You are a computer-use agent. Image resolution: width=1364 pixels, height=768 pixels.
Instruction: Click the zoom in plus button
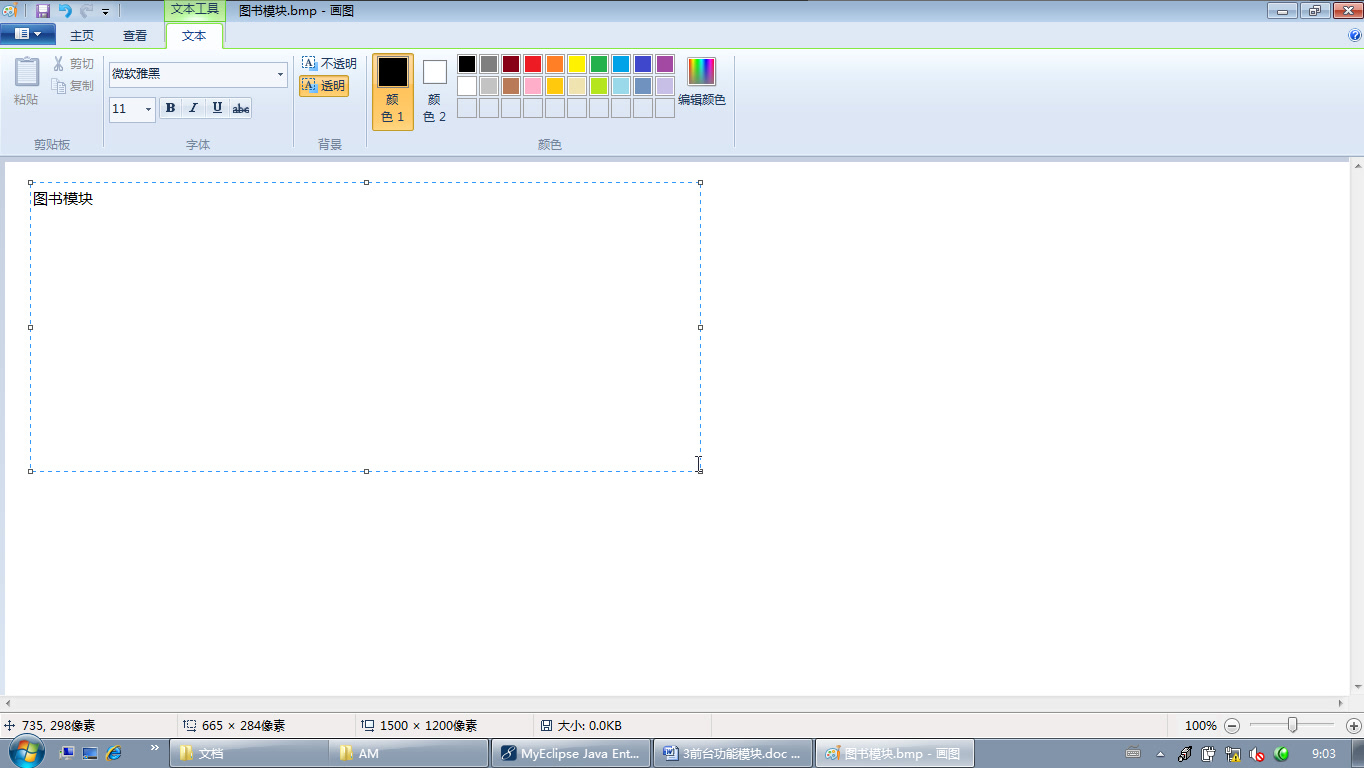[1354, 726]
